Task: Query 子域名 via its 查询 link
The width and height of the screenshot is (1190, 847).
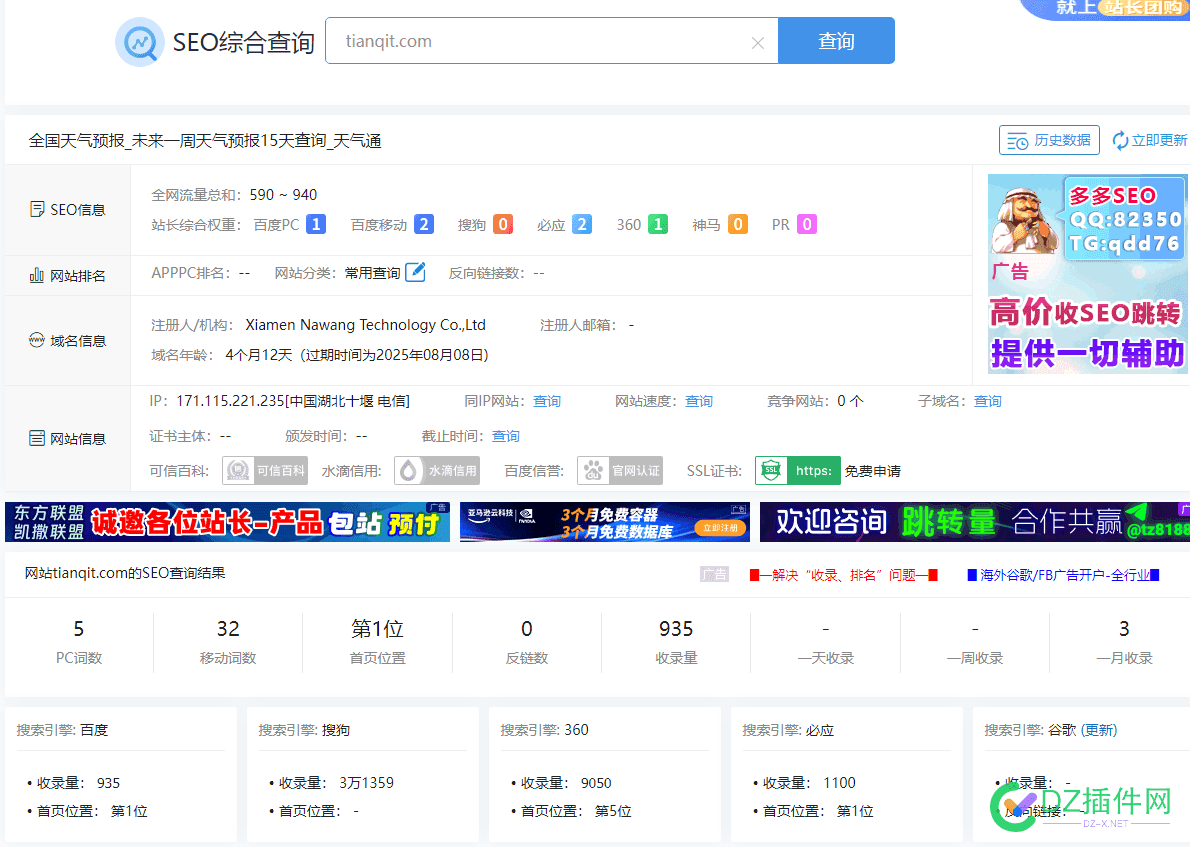Action: [x=987, y=400]
